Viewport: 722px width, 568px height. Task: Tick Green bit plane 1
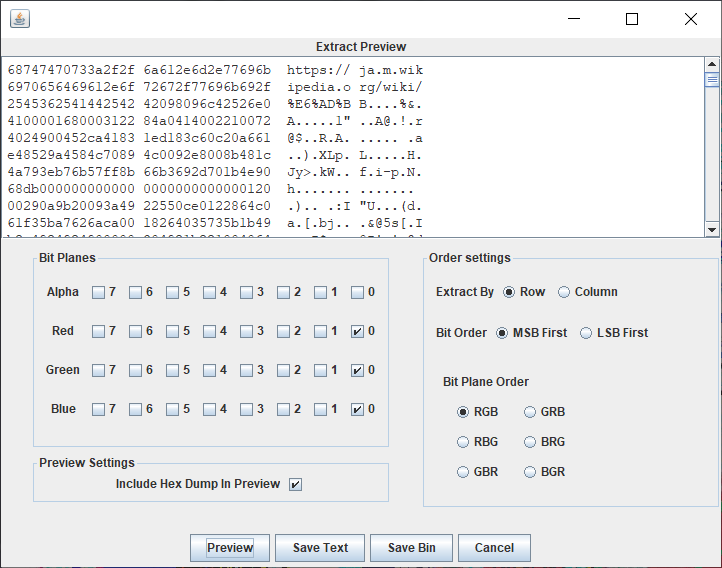tap(320, 371)
